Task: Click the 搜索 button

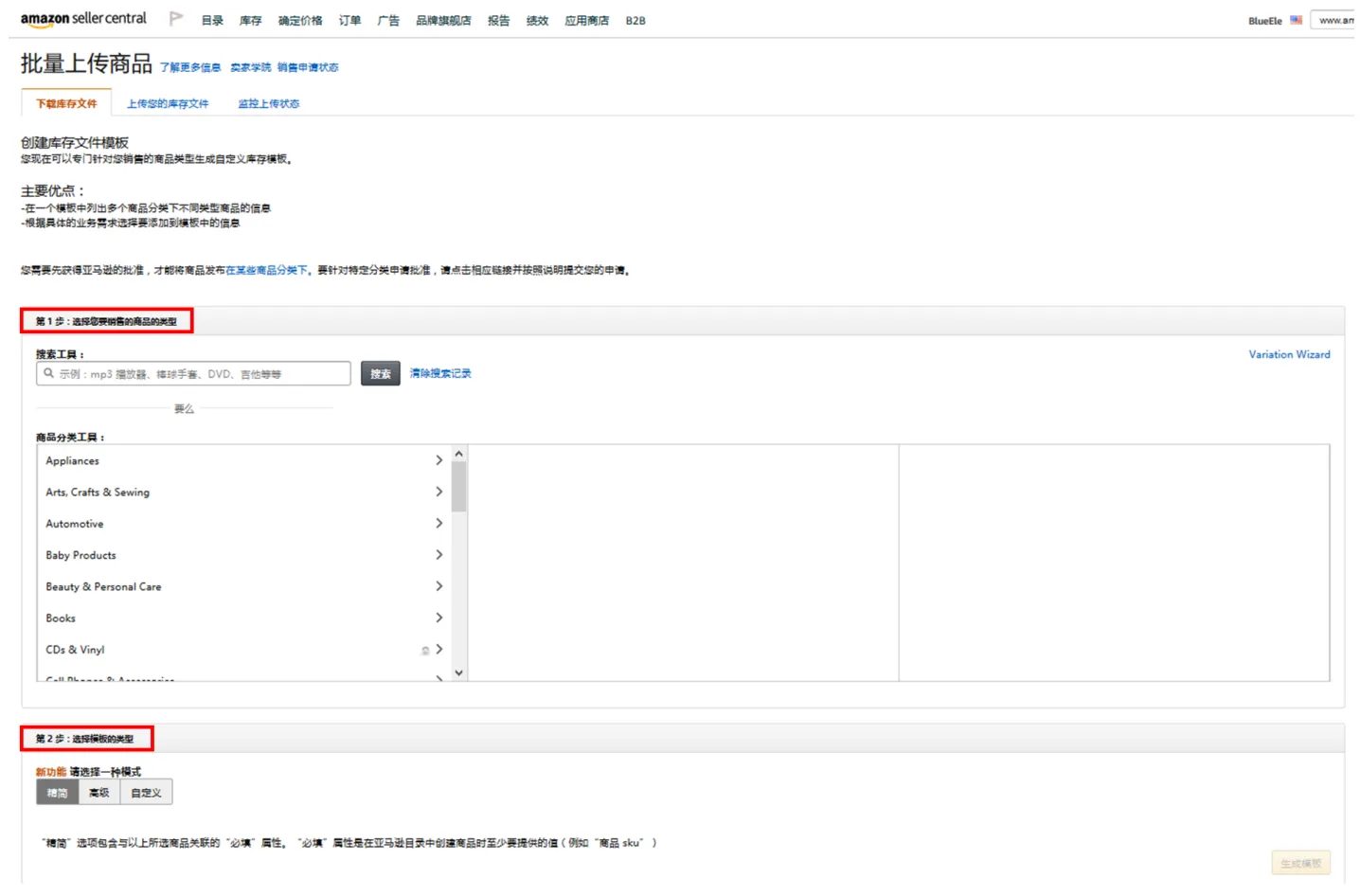Action: [381, 374]
